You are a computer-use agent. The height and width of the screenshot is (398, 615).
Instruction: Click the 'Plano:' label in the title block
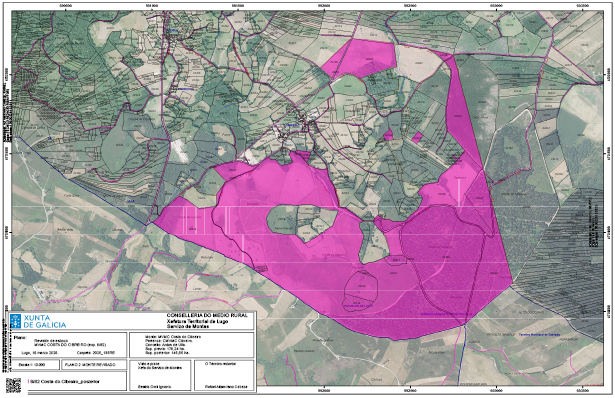click(x=20, y=337)
